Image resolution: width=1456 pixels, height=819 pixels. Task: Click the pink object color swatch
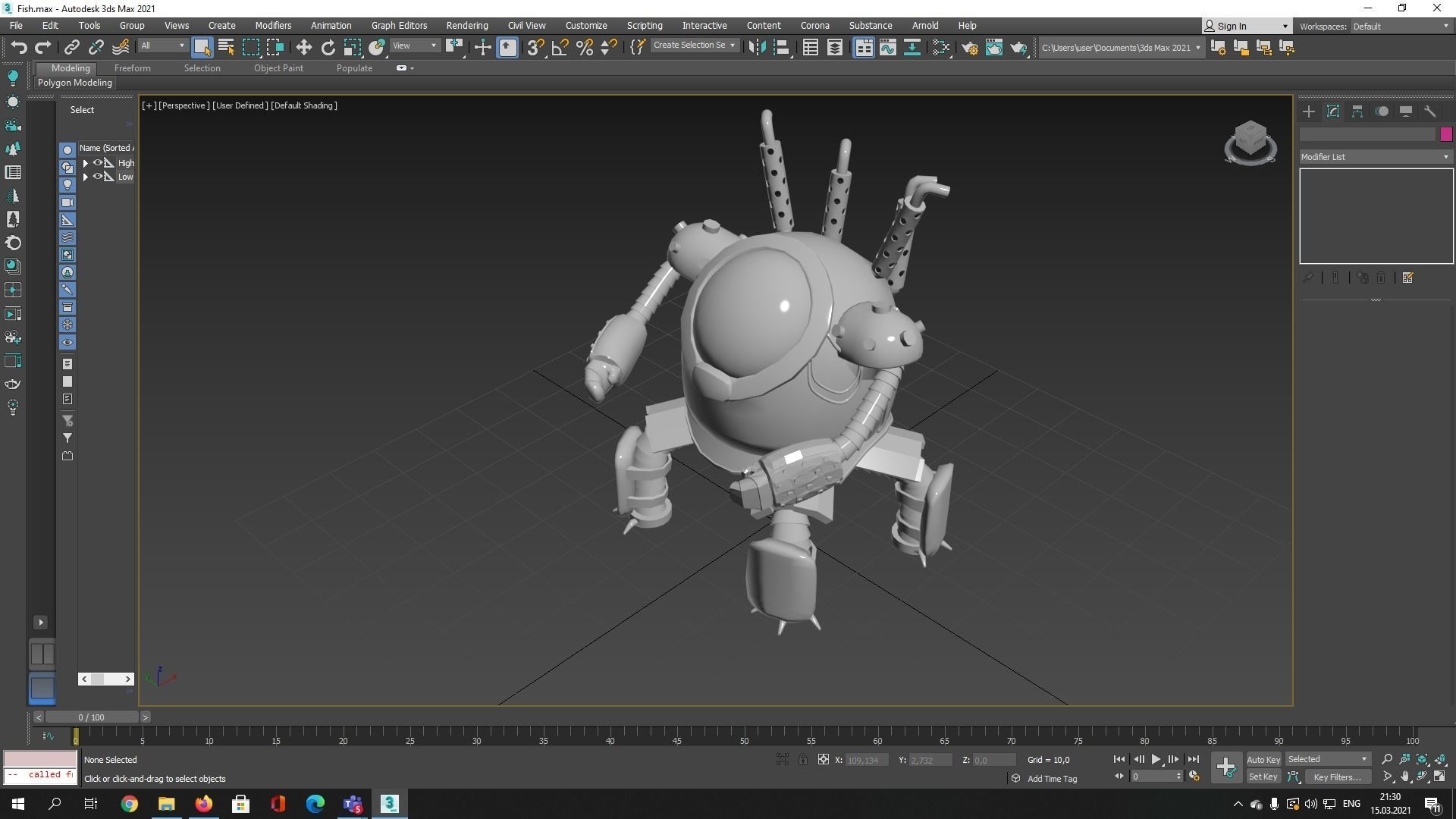tap(1445, 134)
